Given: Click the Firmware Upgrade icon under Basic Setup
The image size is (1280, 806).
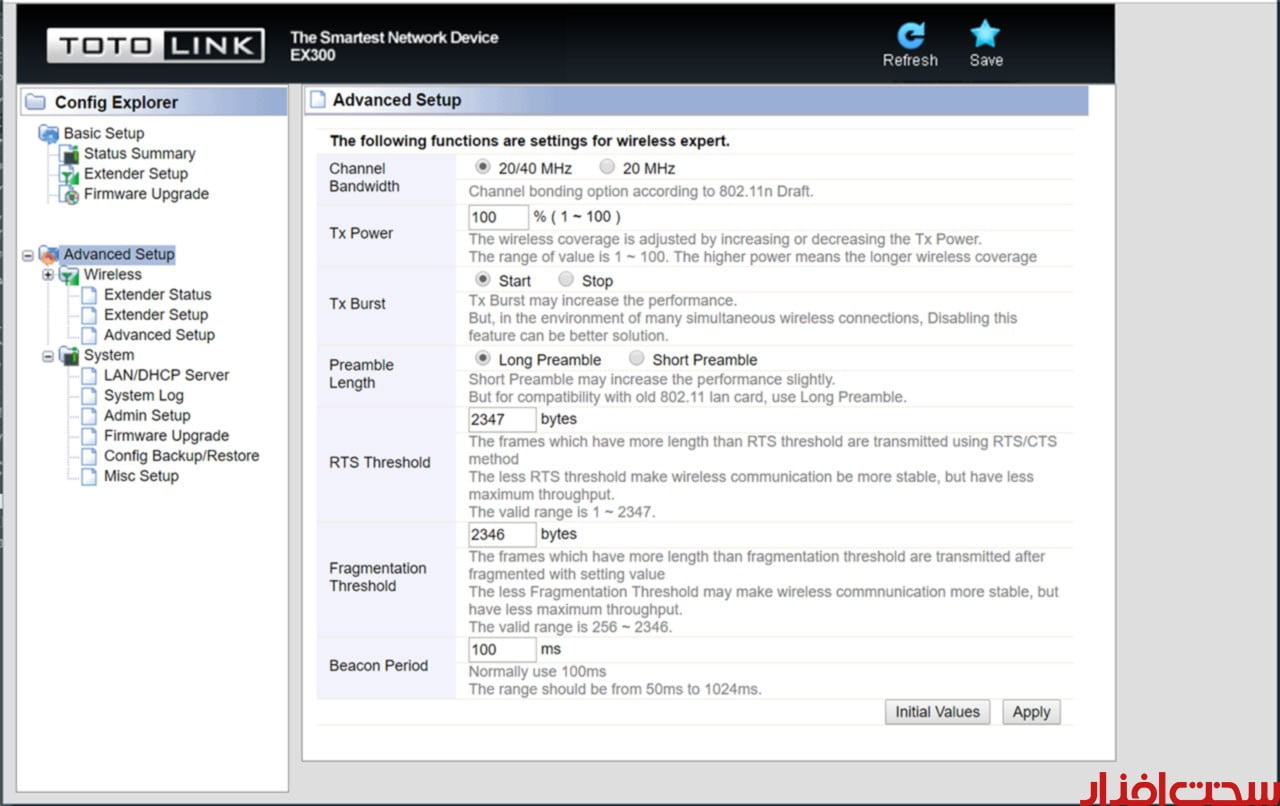Looking at the screenshot, I should 69,195.
